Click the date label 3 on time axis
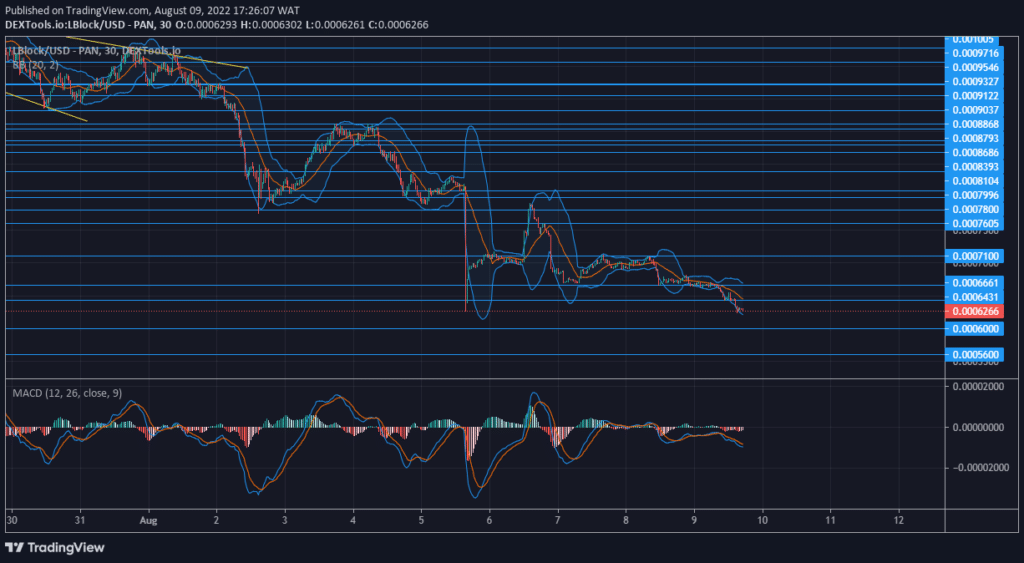Image resolution: width=1024 pixels, height=563 pixels. click(x=285, y=521)
